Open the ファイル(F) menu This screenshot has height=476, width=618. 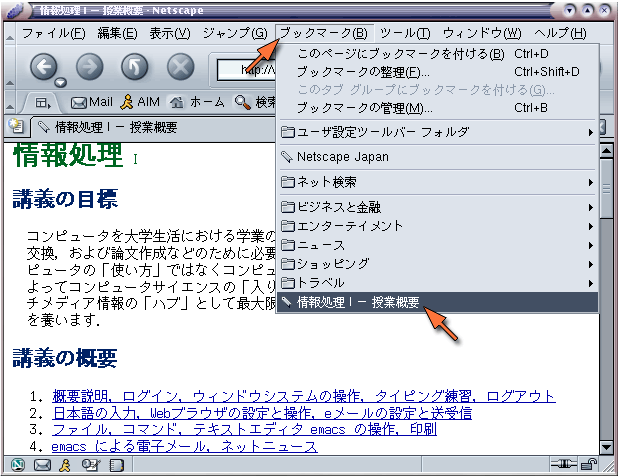53,33
